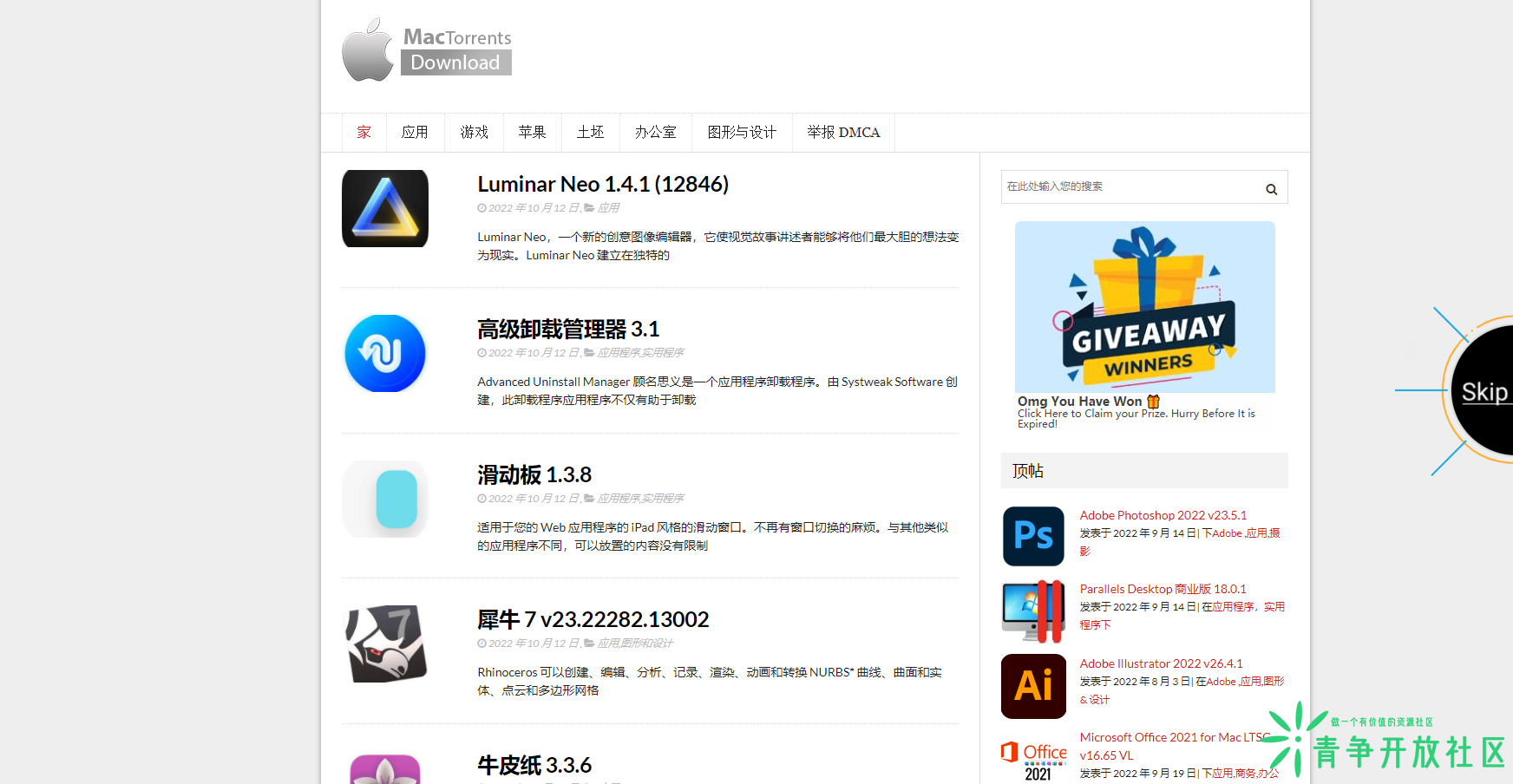Click category link under 犀牛 7 post

[x=635, y=644]
